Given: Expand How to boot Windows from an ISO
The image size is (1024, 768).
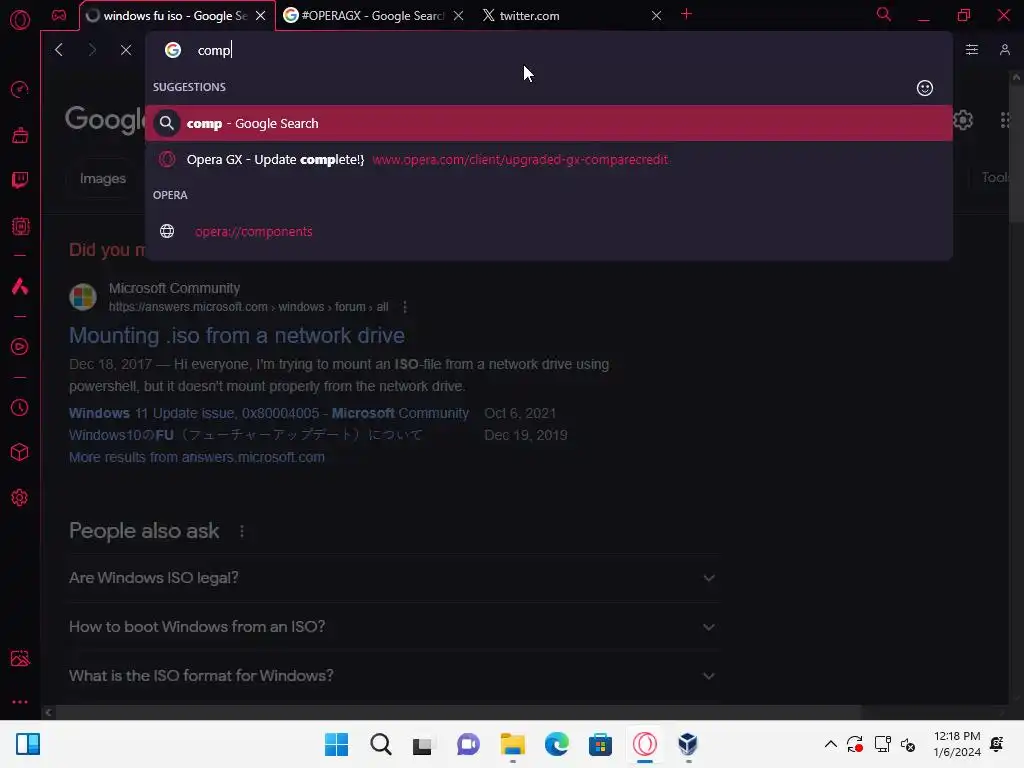Looking at the screenshot, I should coord(394,627).
